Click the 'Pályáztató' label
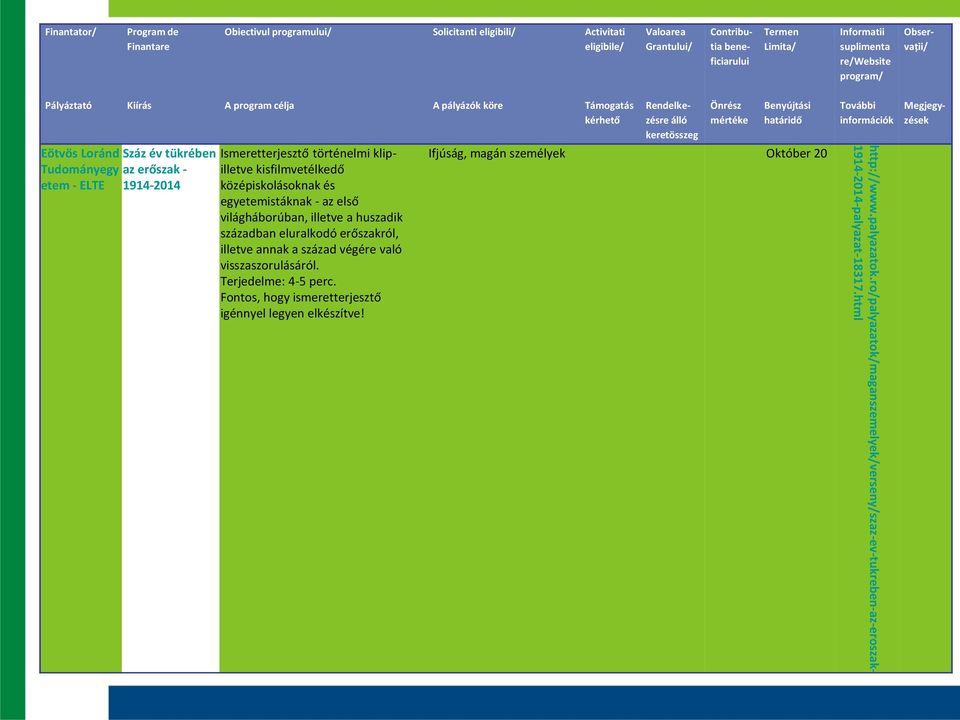The height and width of the screenshot is (720, 960). pos(68,105)
